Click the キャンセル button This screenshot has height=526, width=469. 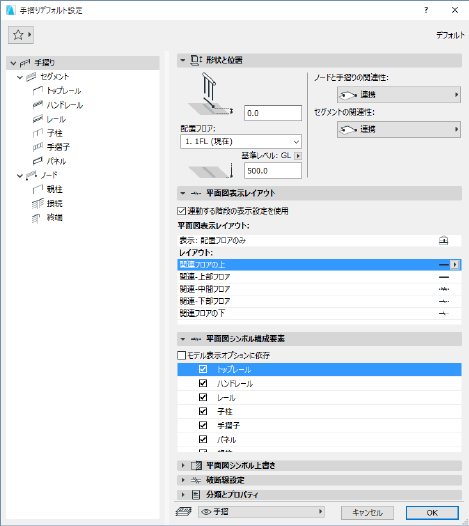click(x=367, y=513)
